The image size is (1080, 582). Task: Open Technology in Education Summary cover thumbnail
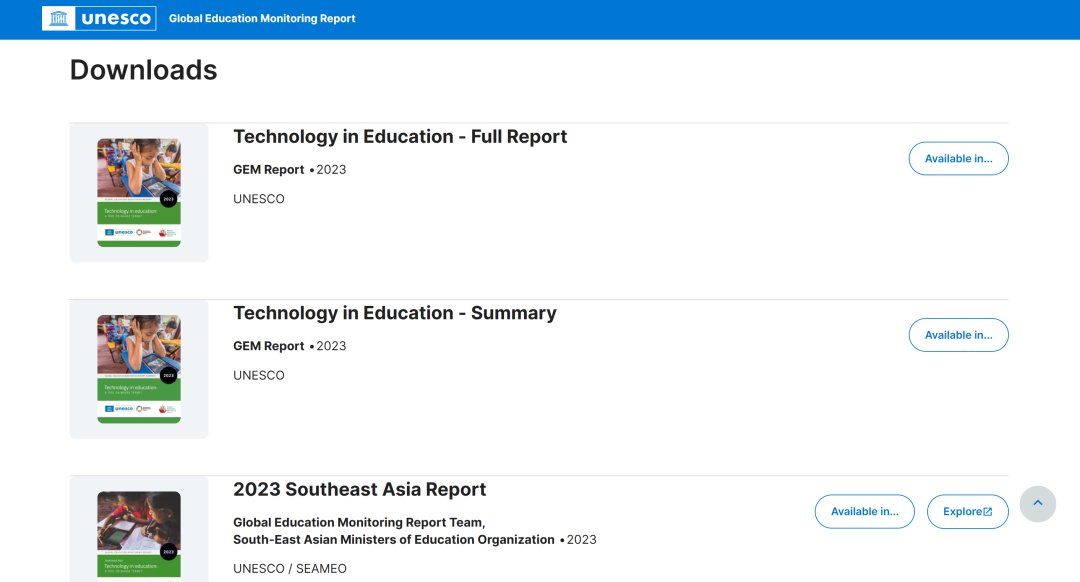click(x=139, y=369)
